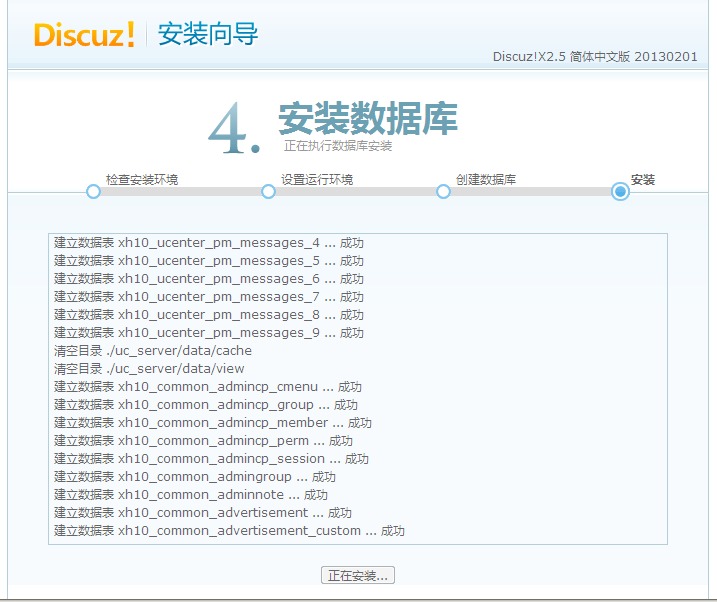Click the Discuz! logo
717x602 pixels.
[x=85, y=34]
